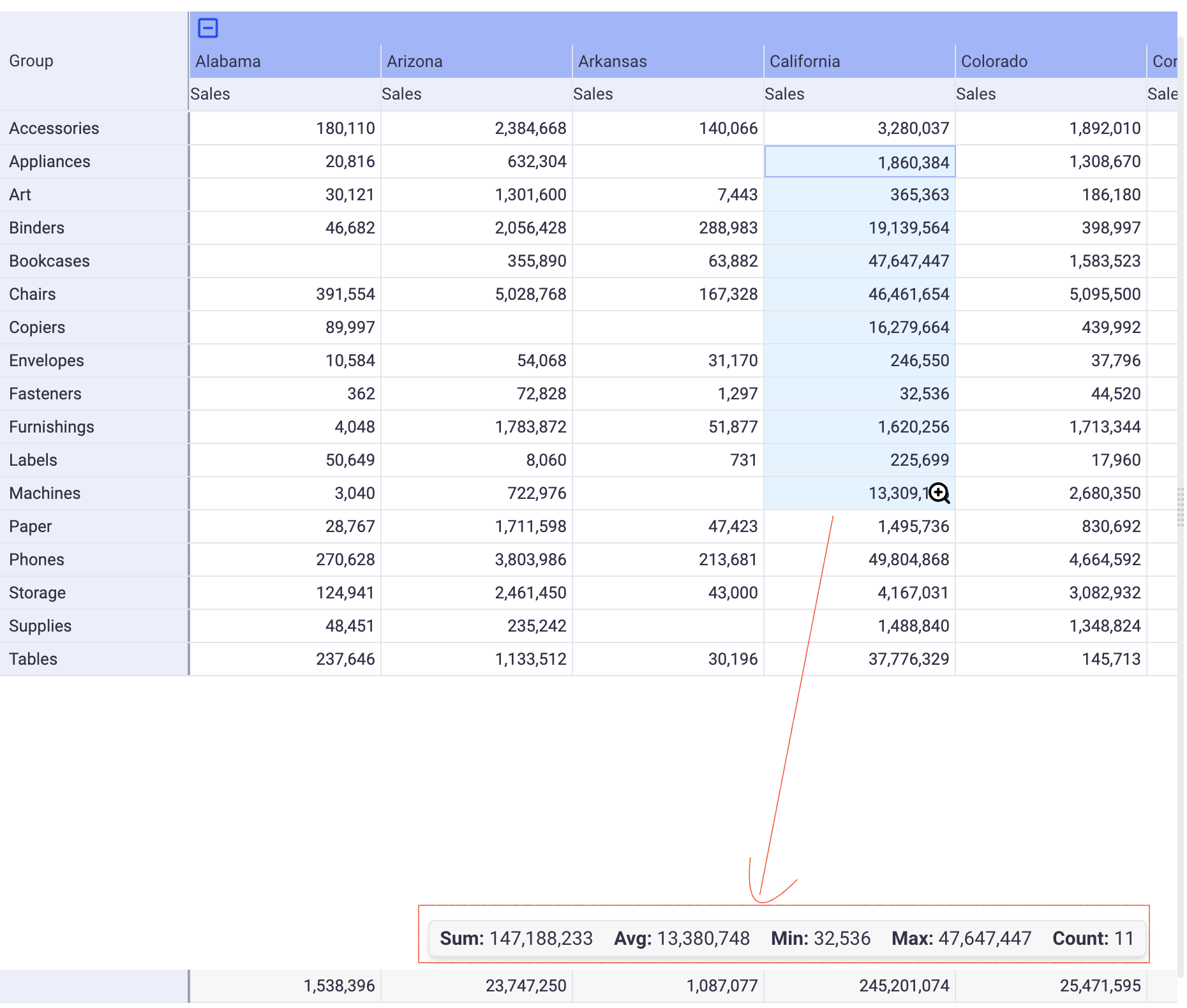Click California Bookcases cell 47,647,447
This screenshot has width=1187, height=1008.
[x=908, y=261]
